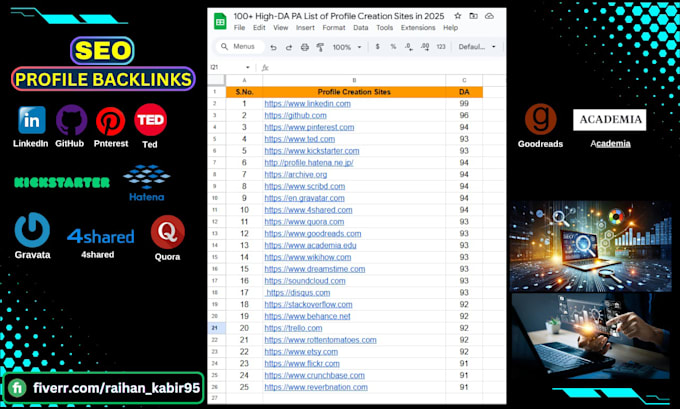Click the Quora red Q icon
Viewport: 680px width, 409px height.
click(x=167, y=232)
